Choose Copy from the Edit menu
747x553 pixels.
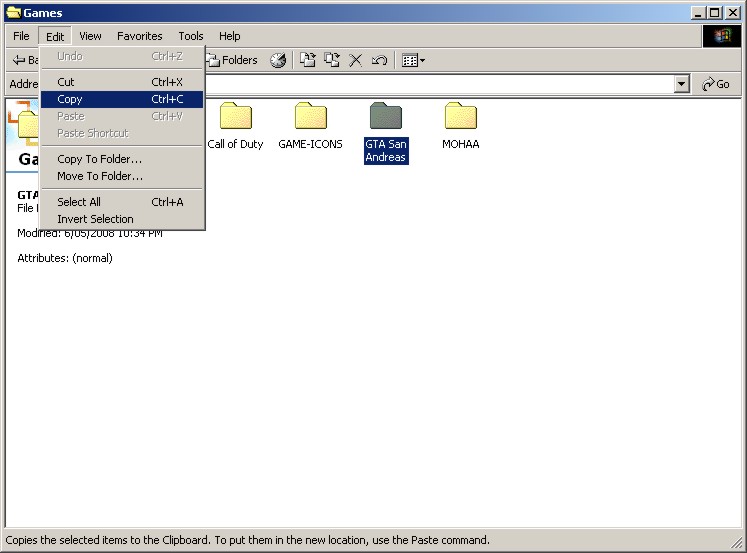[x=122, y=99]
